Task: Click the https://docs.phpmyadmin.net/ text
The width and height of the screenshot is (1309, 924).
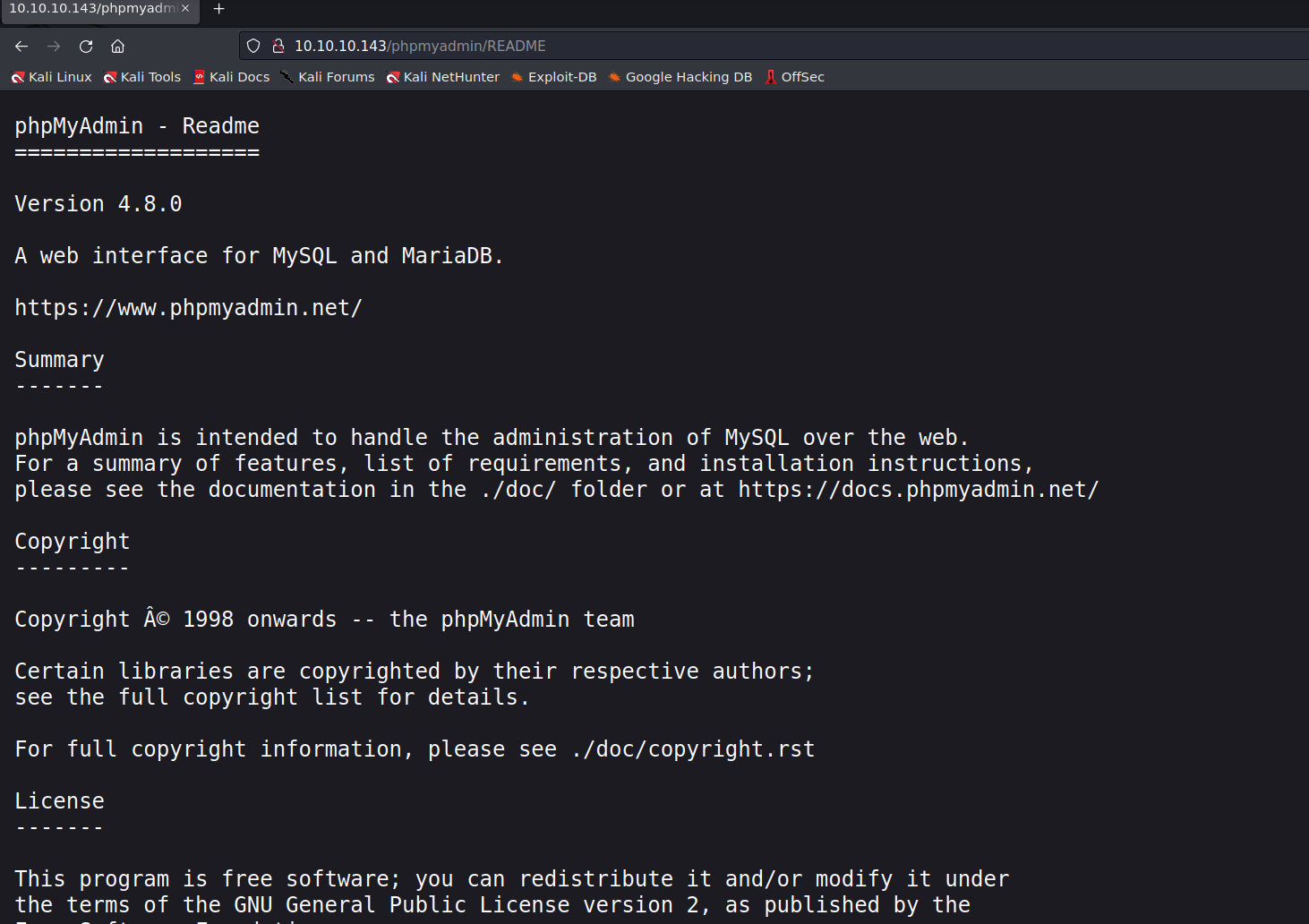Action: pyautogui.click(x=919, y=490)
